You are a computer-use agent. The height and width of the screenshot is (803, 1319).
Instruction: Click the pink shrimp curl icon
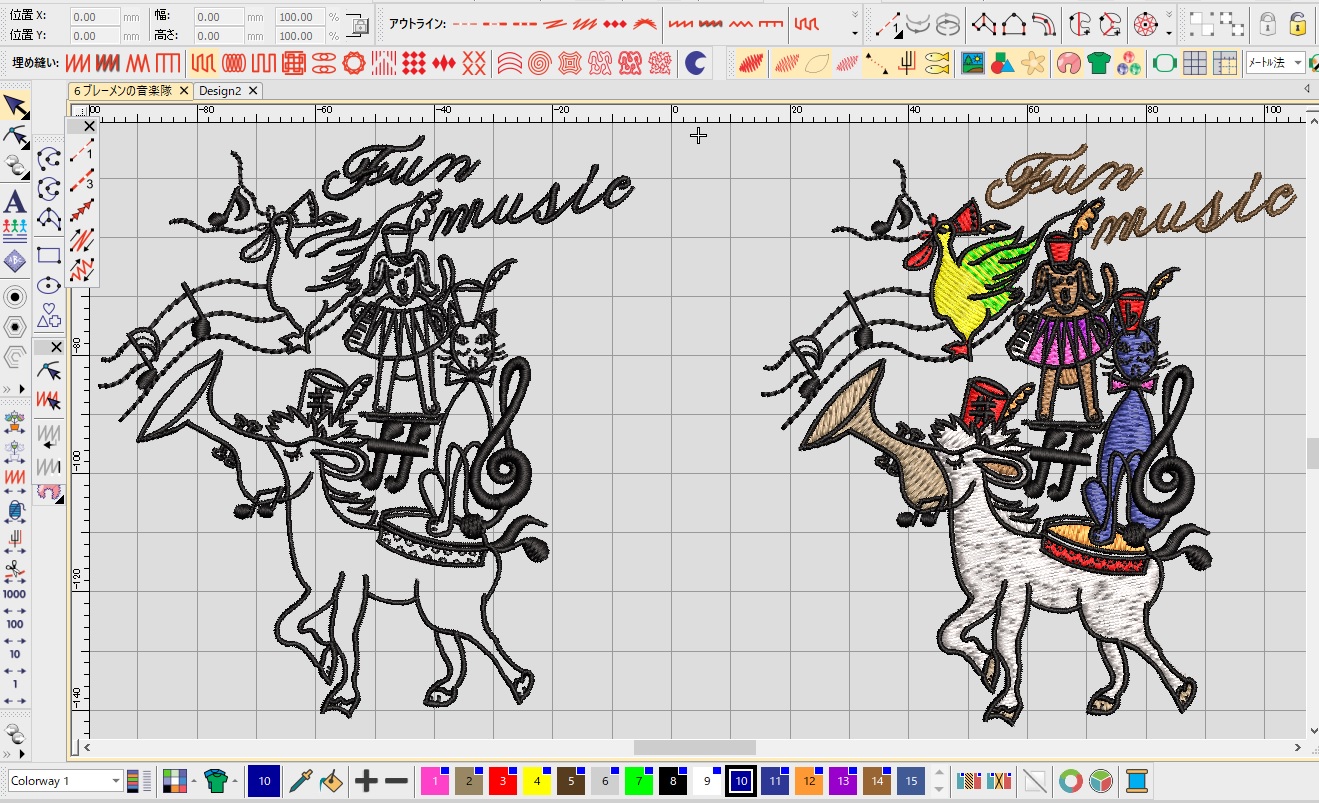click(1069, 64)
